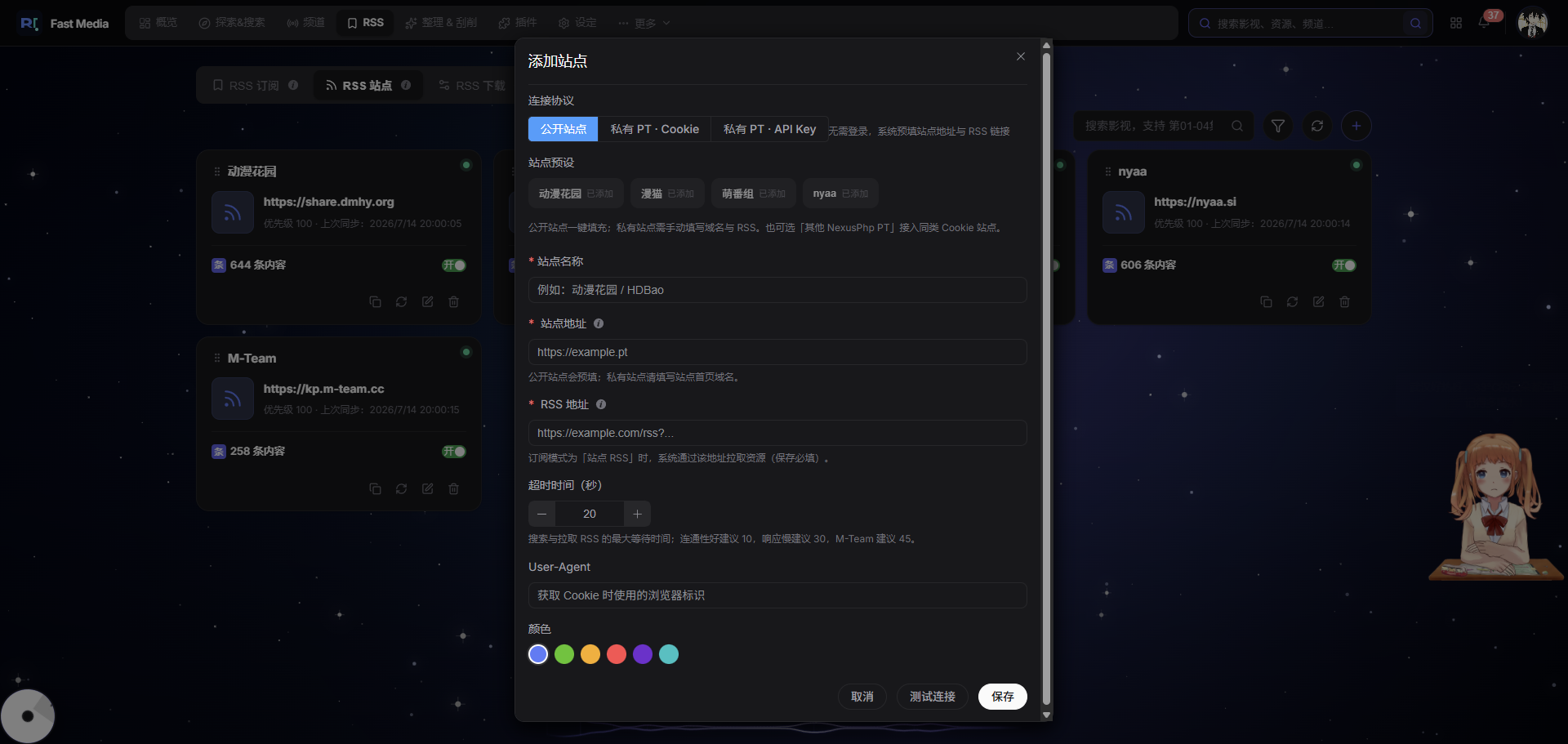Switch to the RSS 下载 tab

tap(472, 85)
